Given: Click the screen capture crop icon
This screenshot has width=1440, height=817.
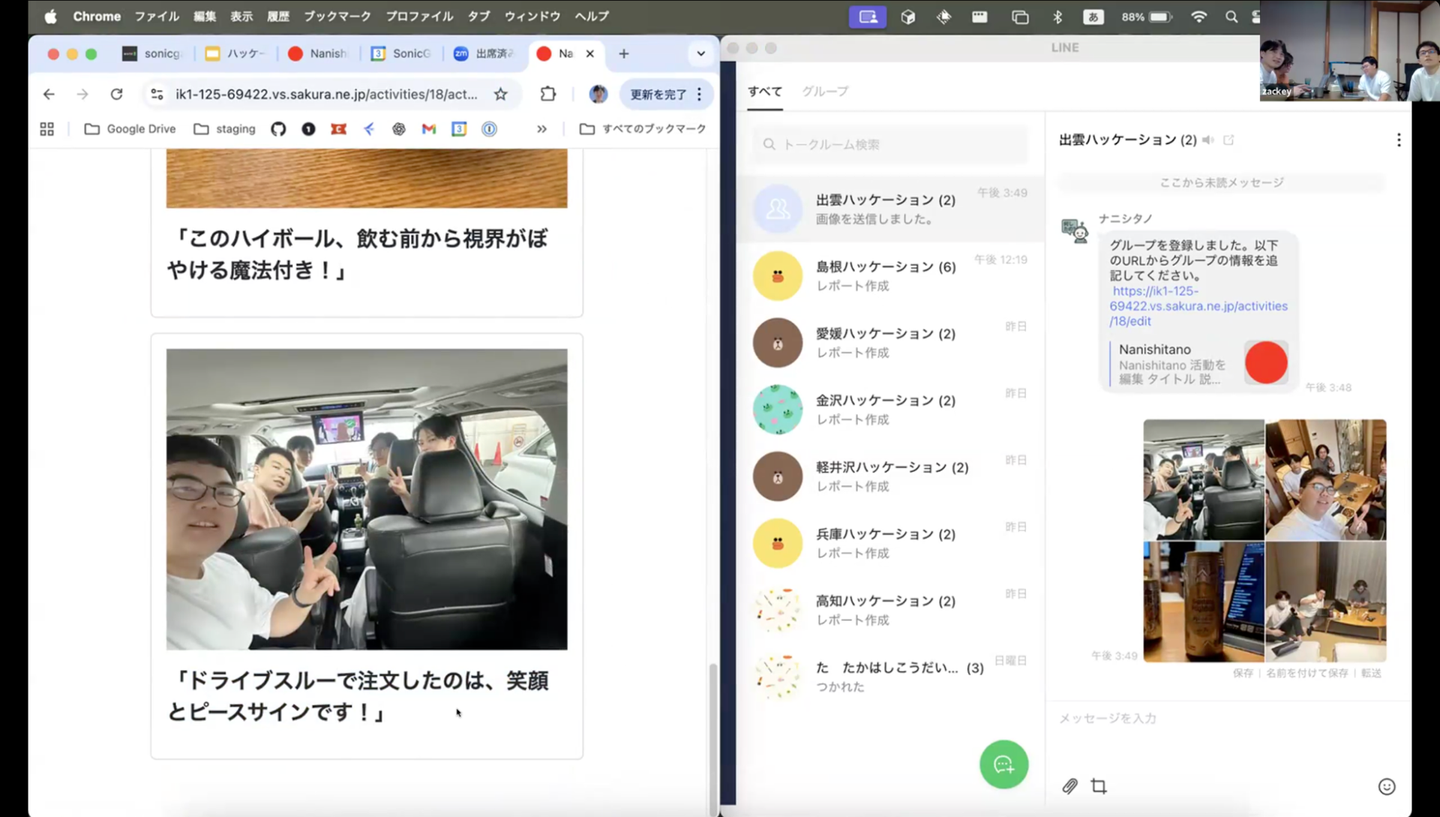Looking at the screenshot, I should (x=1099, y=787).
